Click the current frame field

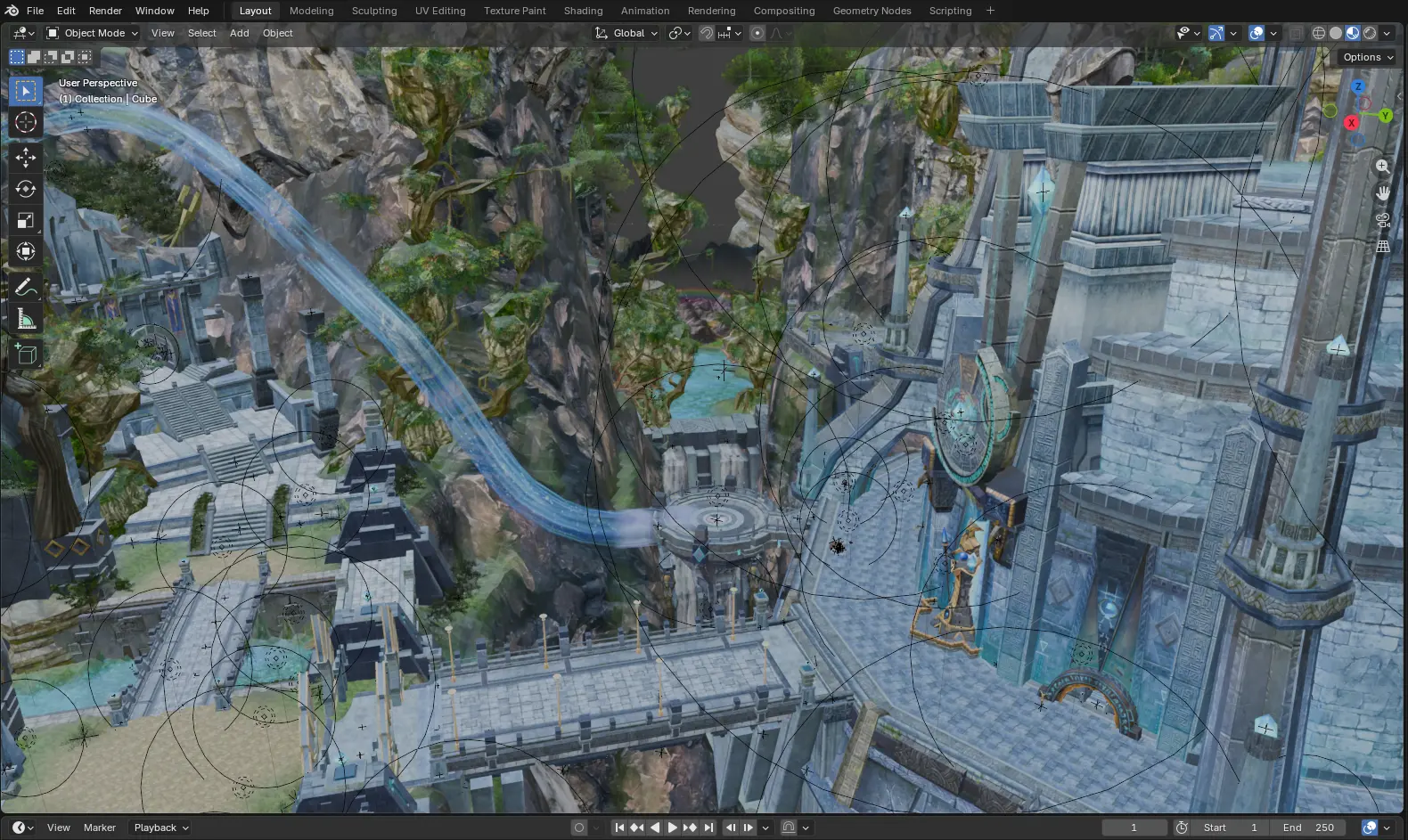pos(1134,828)
